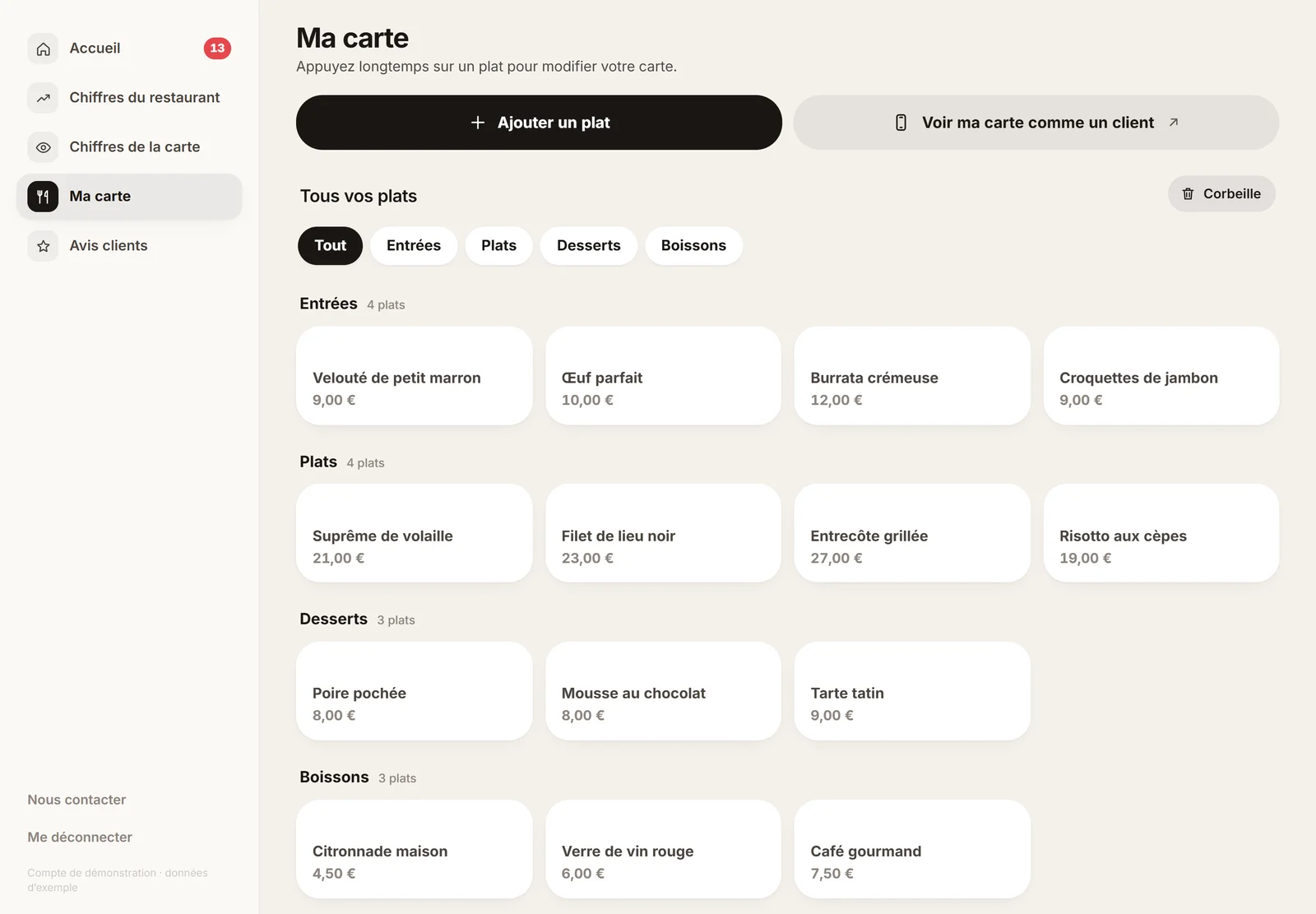
Task: Select the Œuf parfait dish card
Action: tap(663, 376)
